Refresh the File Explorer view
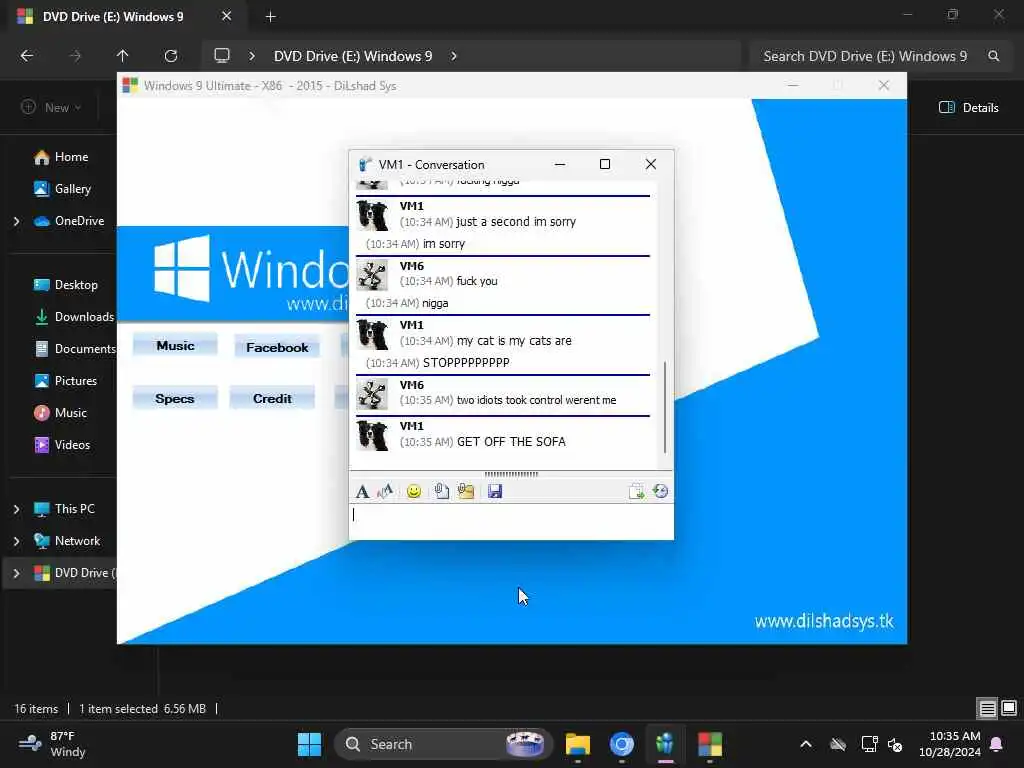The image size is (1024, 768). click(x=171, y=56)
